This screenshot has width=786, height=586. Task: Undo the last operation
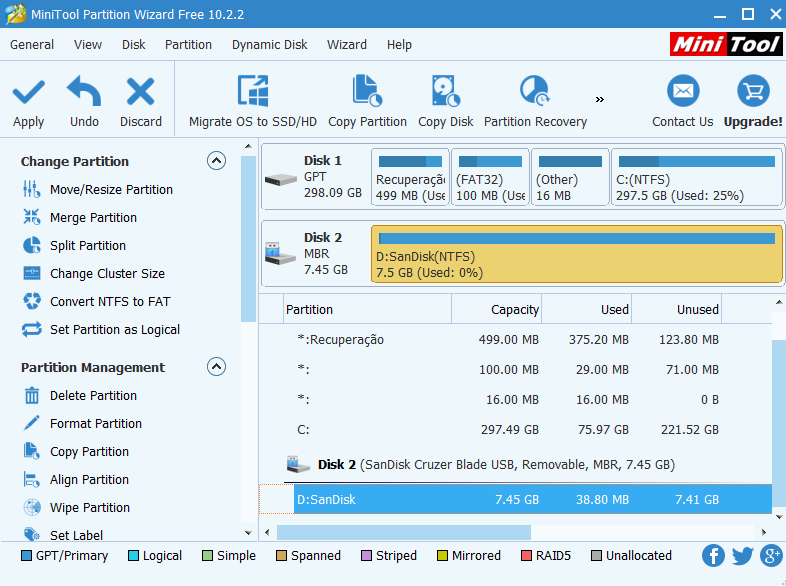[84, 102]
